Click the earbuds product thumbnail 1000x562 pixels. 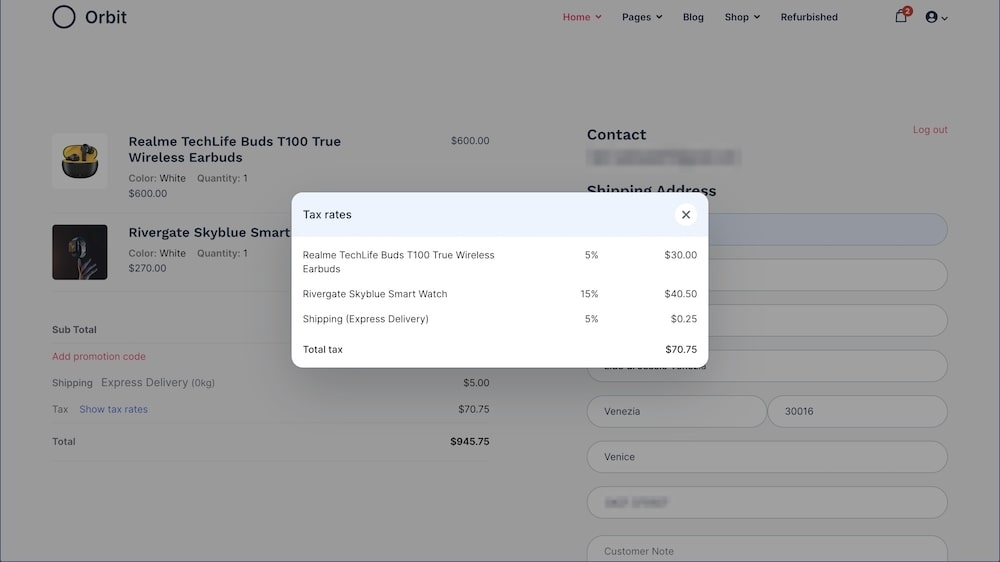[x=80, y=161]
